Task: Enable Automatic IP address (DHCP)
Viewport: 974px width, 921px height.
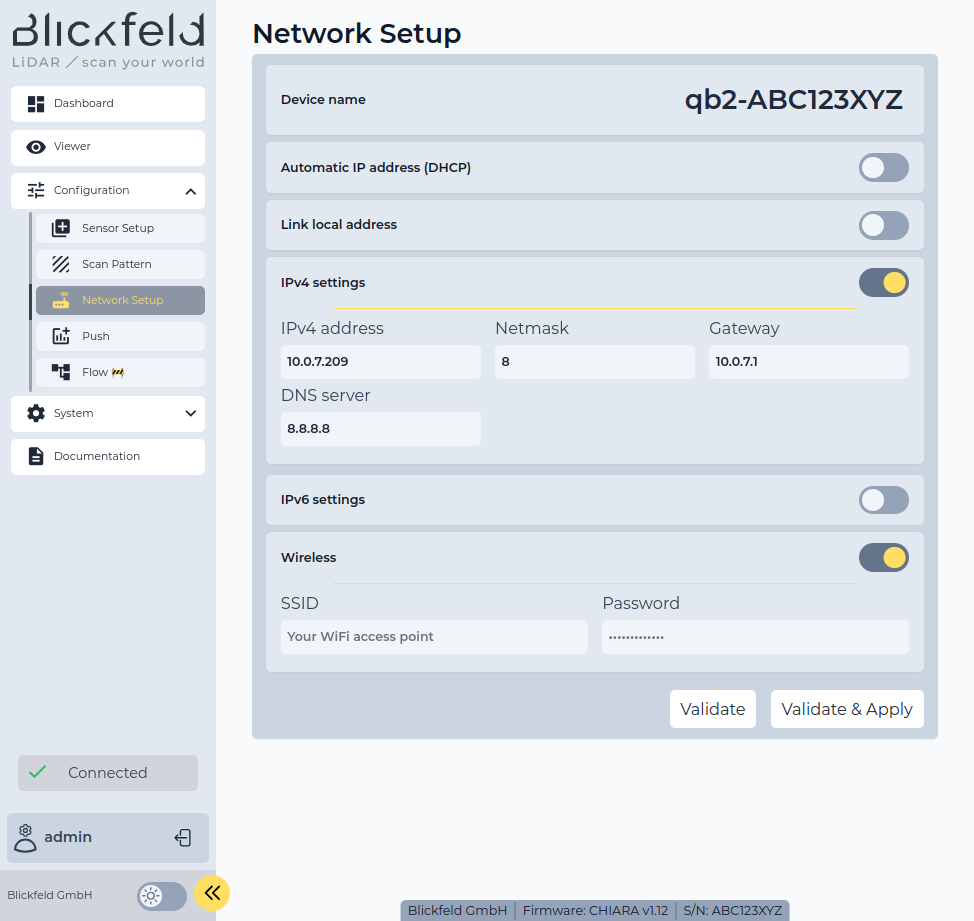Action: coord(883,167)
